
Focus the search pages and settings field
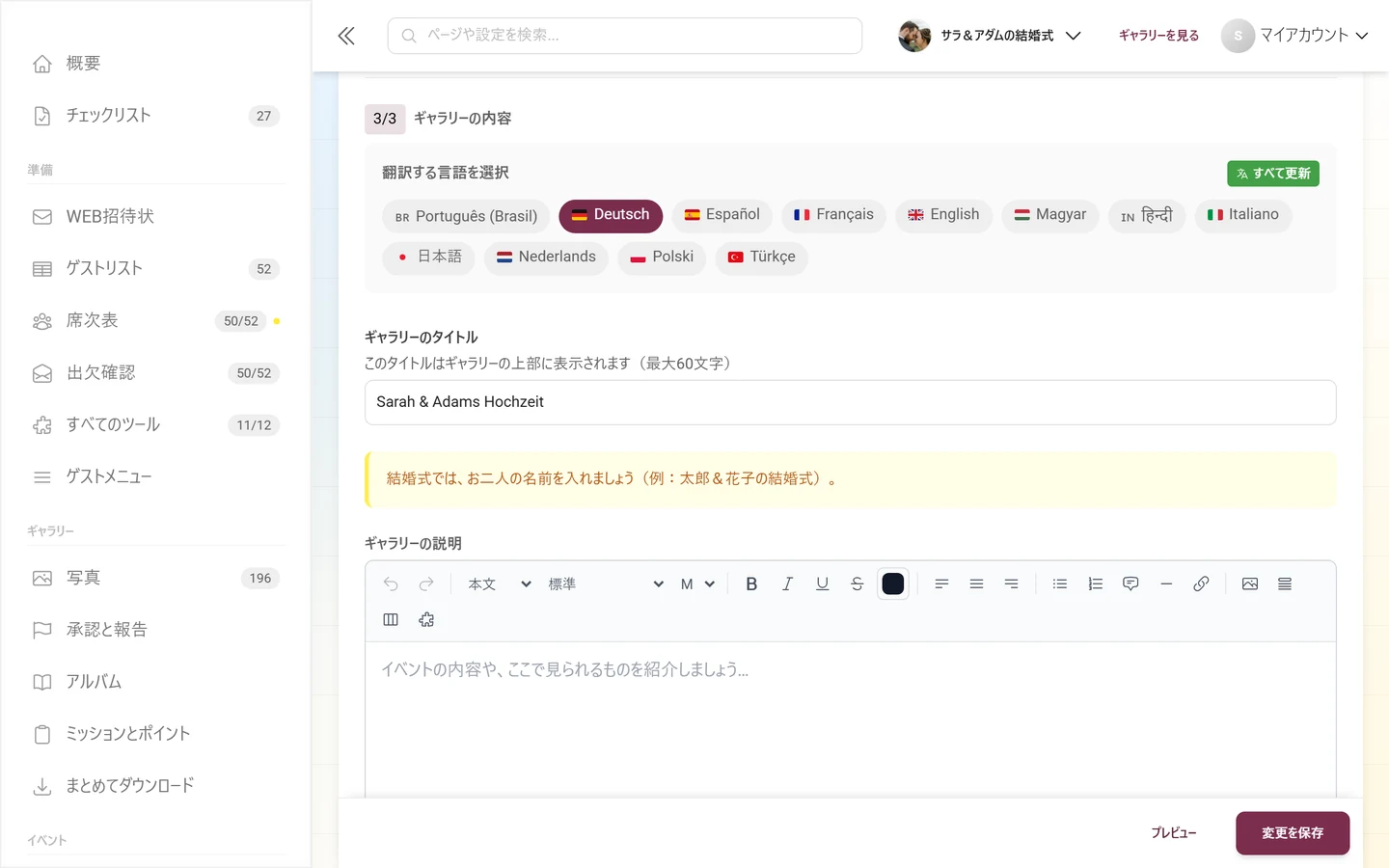625,36
